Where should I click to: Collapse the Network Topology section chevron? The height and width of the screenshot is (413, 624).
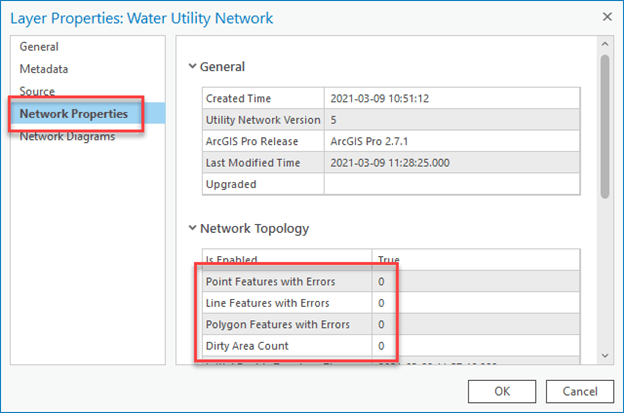192,228
